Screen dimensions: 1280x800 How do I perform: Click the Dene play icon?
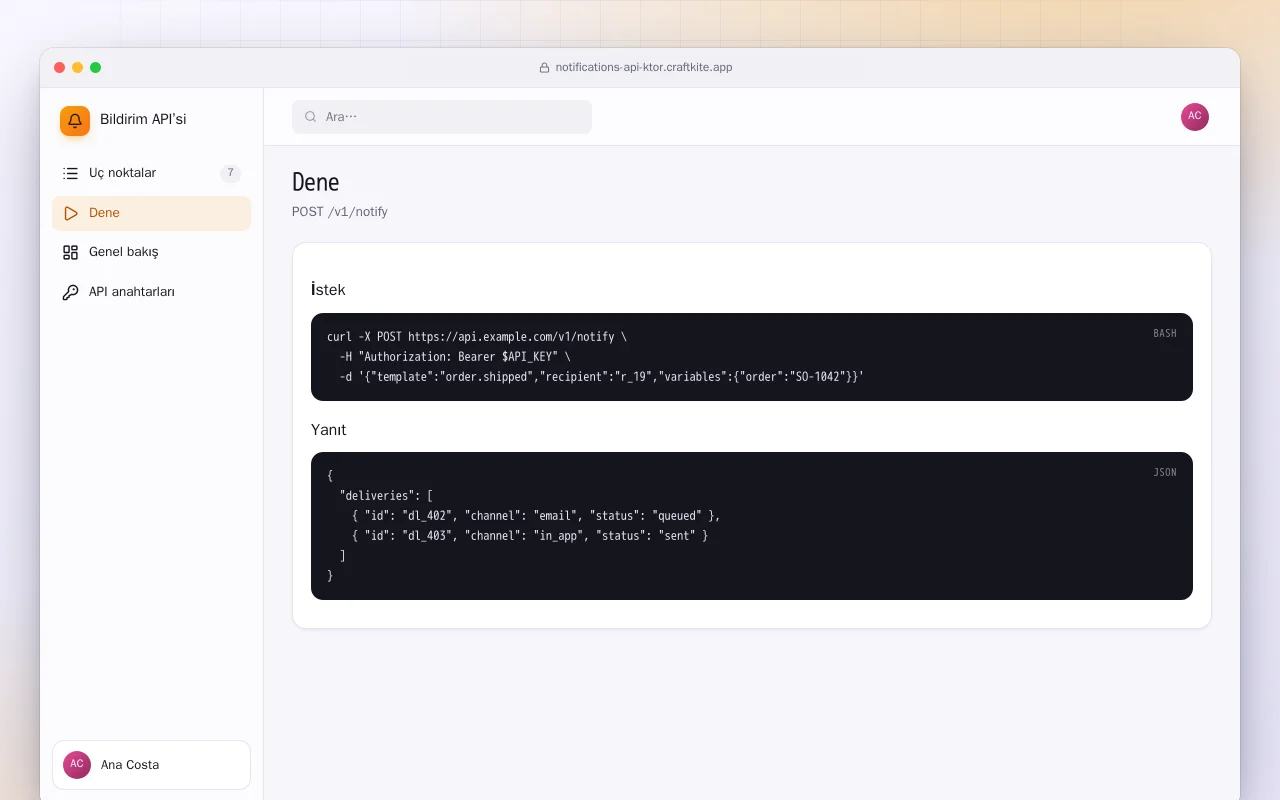[70, 213]
